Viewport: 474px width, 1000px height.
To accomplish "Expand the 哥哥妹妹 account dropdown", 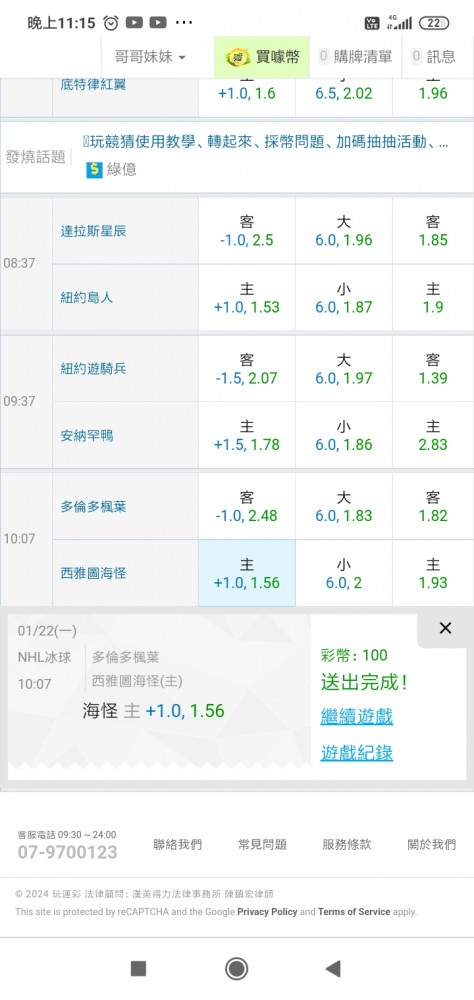I will point(150,57).
